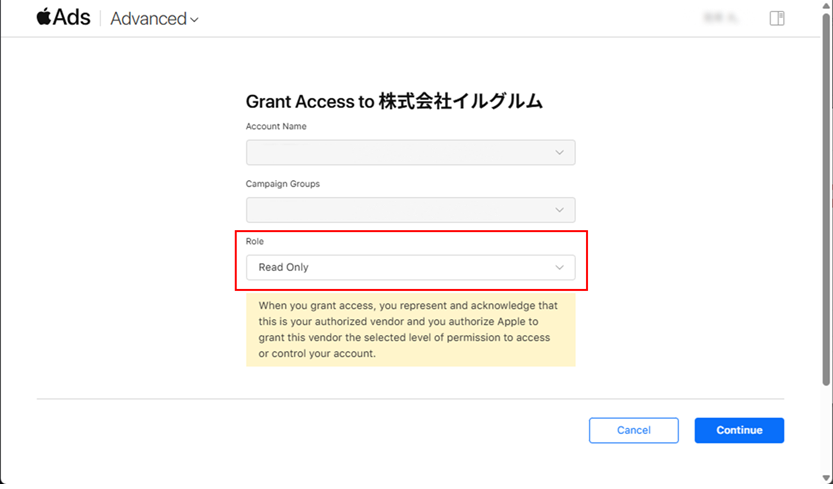Click the blue Continue button
The width and height of the screenshot is (833, 489).
[x=739, y=430]
